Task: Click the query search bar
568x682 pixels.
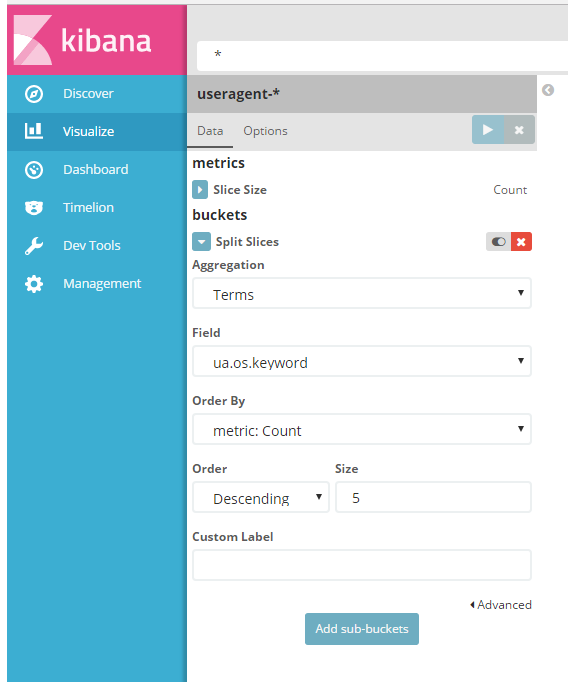Action: pos(383,56)
